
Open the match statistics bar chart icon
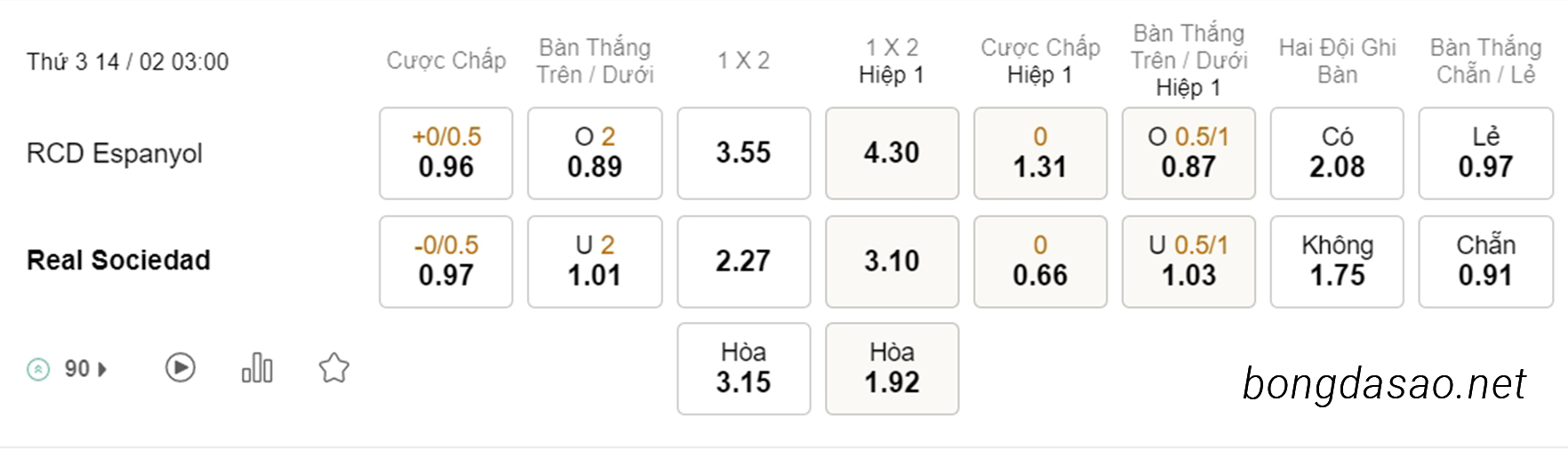pyautogui.click(x=257, y=367)
